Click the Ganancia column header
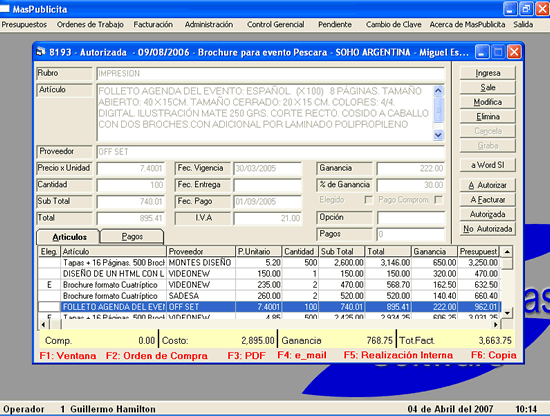This screenshot has width=550, height=416. (x=434, y=251)
